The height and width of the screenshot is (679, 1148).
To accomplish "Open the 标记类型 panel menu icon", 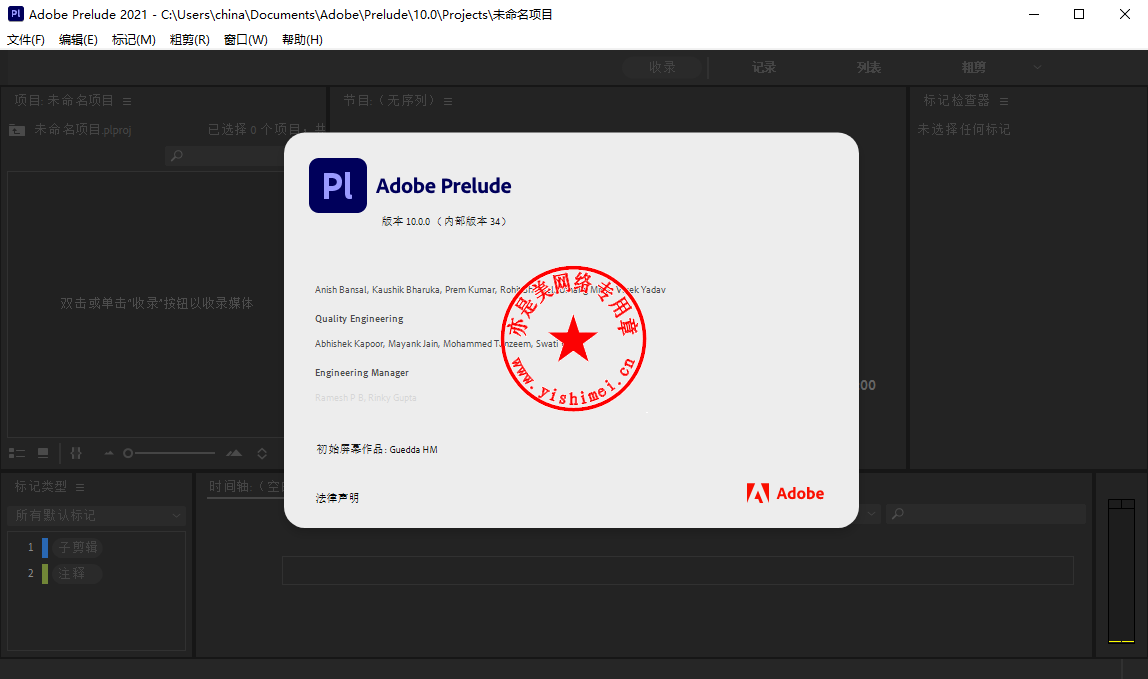I will pyautogui.click(x=80, y=487).
